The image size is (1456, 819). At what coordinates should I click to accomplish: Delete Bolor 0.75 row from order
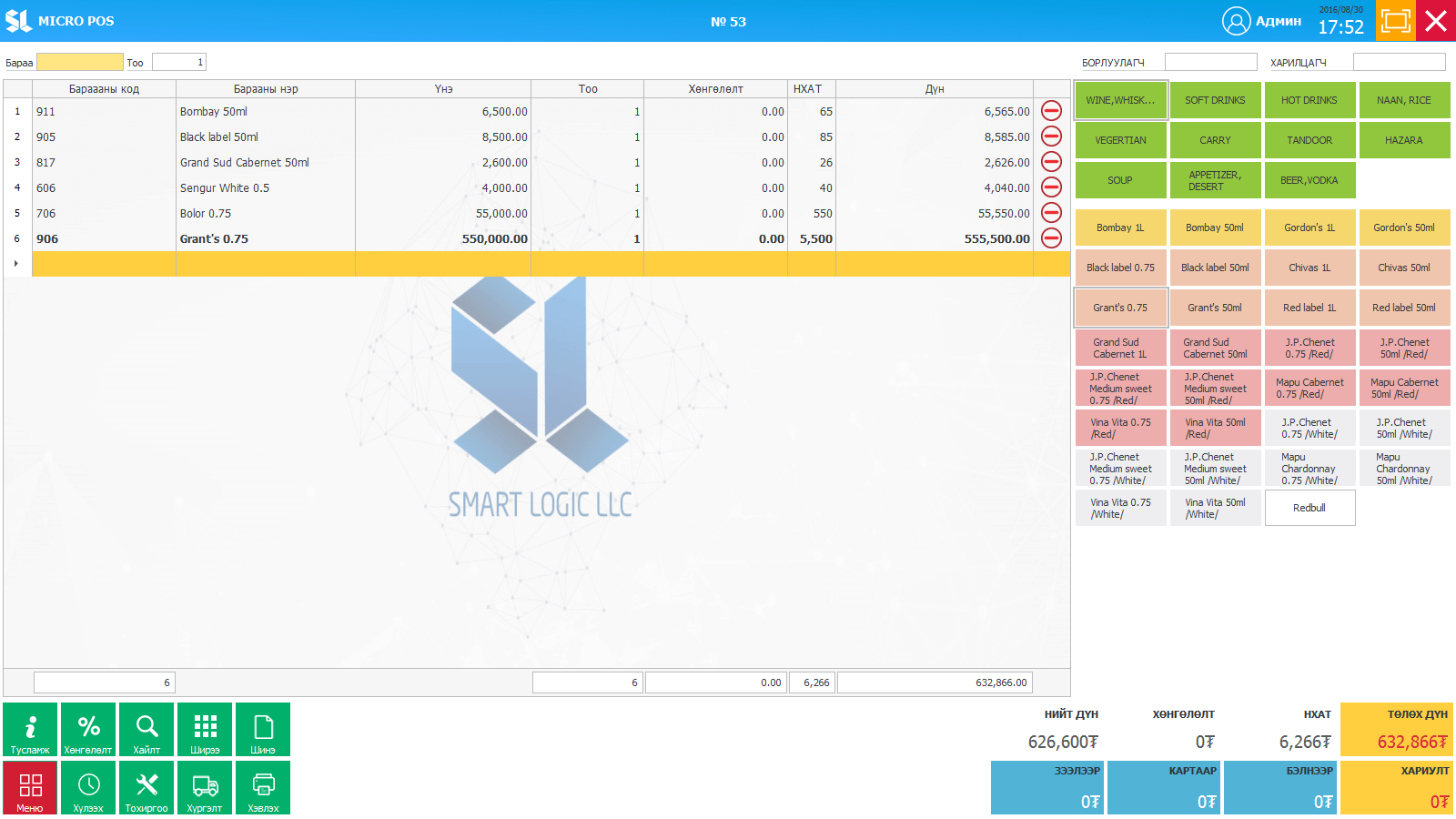tap(1051, 213)
